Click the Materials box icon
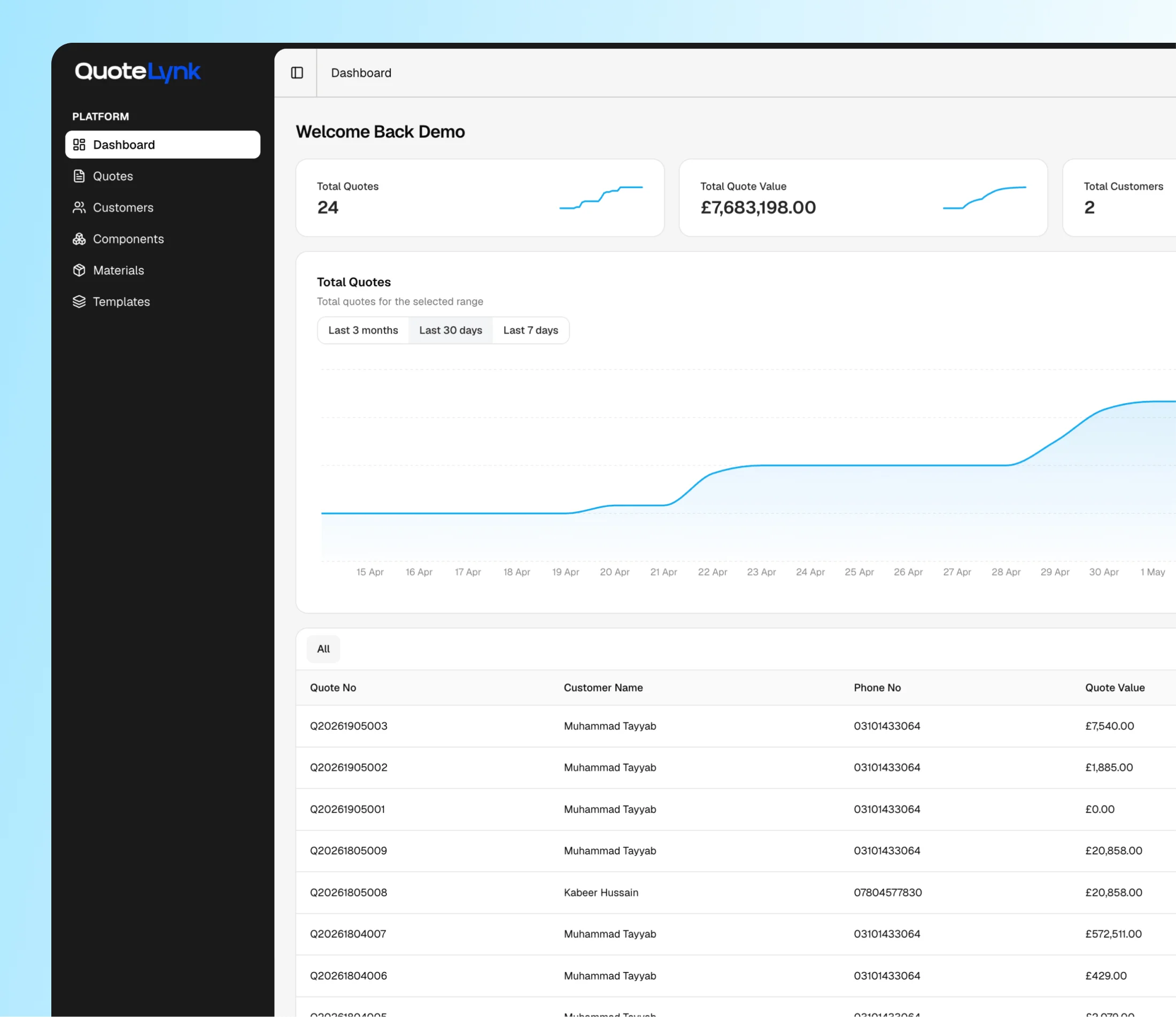This screenshot has height=1017, width=1176. 80,271
